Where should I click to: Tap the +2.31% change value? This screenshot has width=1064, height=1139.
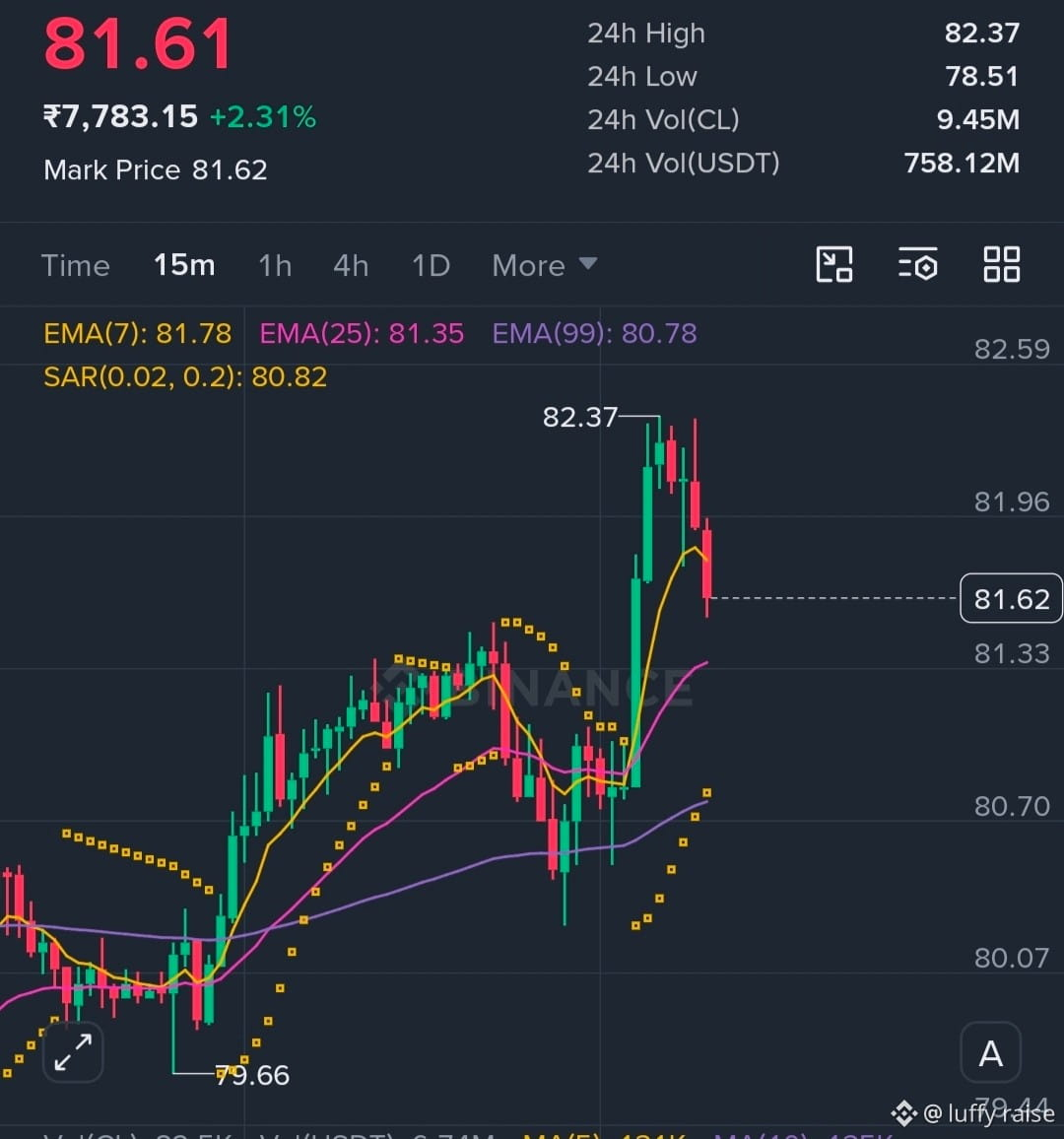(x=263, y=117)
